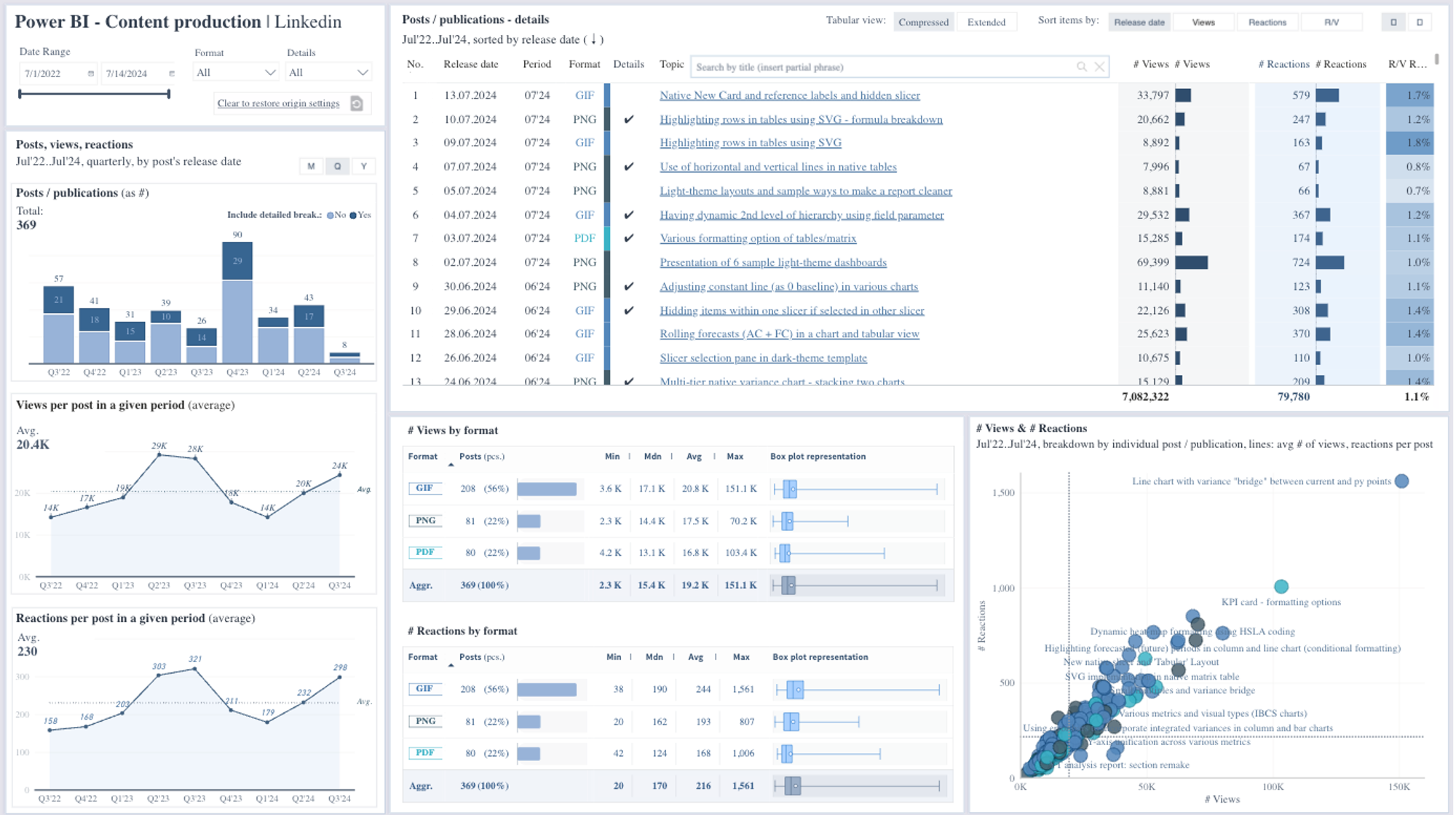Open the calendar picker for the end date
The width and height of the screenshot is (1456, 815).
[171, 73]
